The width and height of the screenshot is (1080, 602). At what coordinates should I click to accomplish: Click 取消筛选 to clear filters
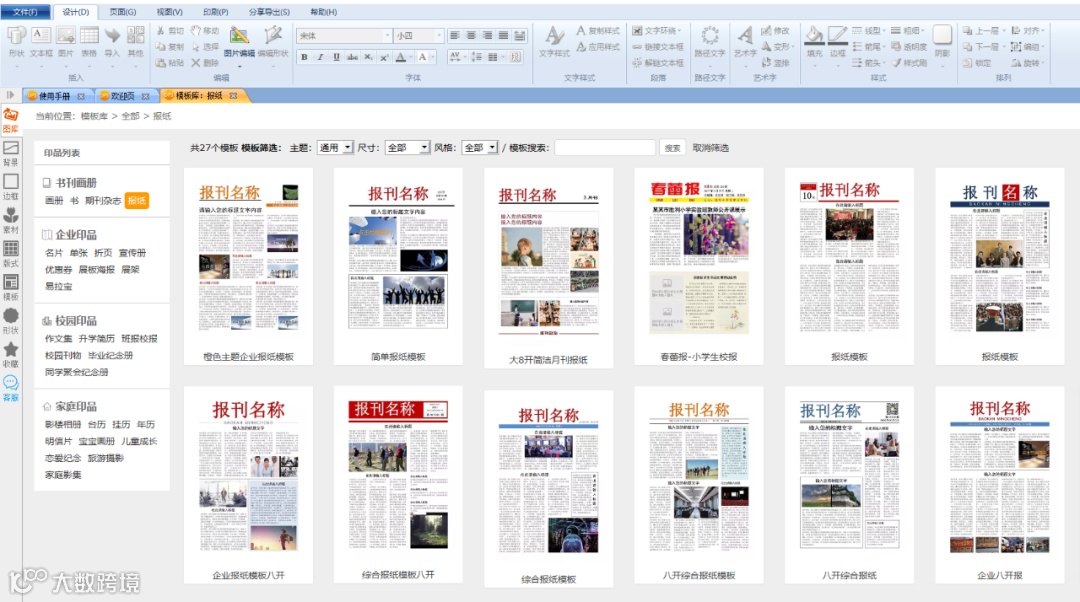click(x=710, y=147)
